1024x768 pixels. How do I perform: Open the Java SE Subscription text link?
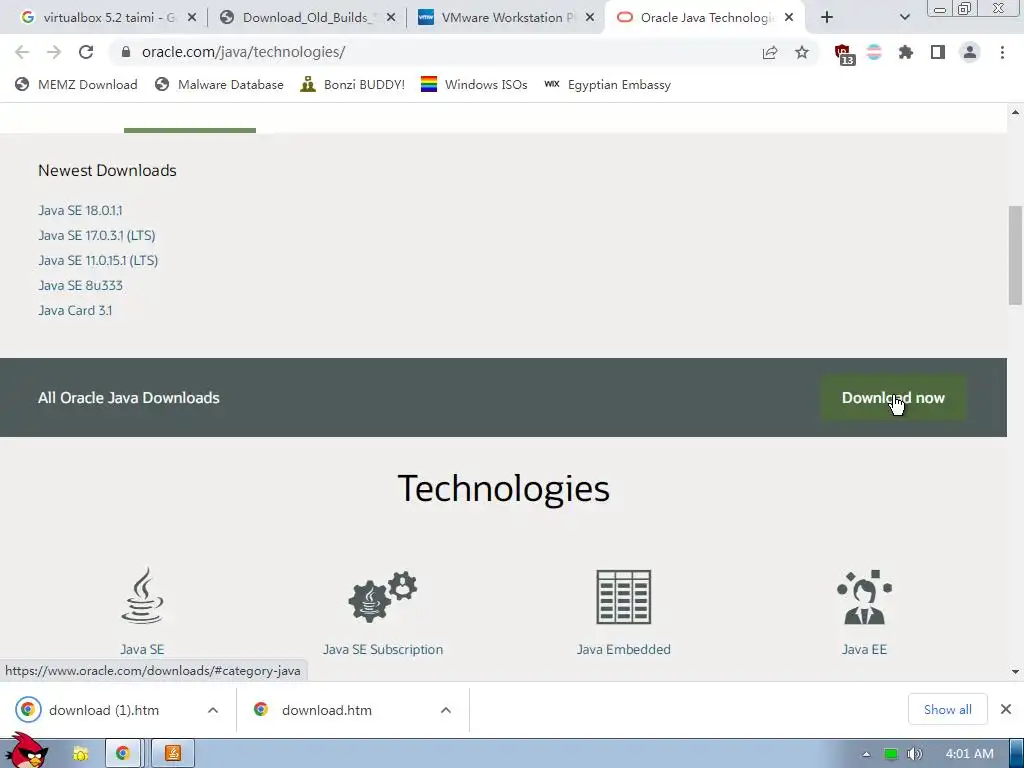pos(383,649)
